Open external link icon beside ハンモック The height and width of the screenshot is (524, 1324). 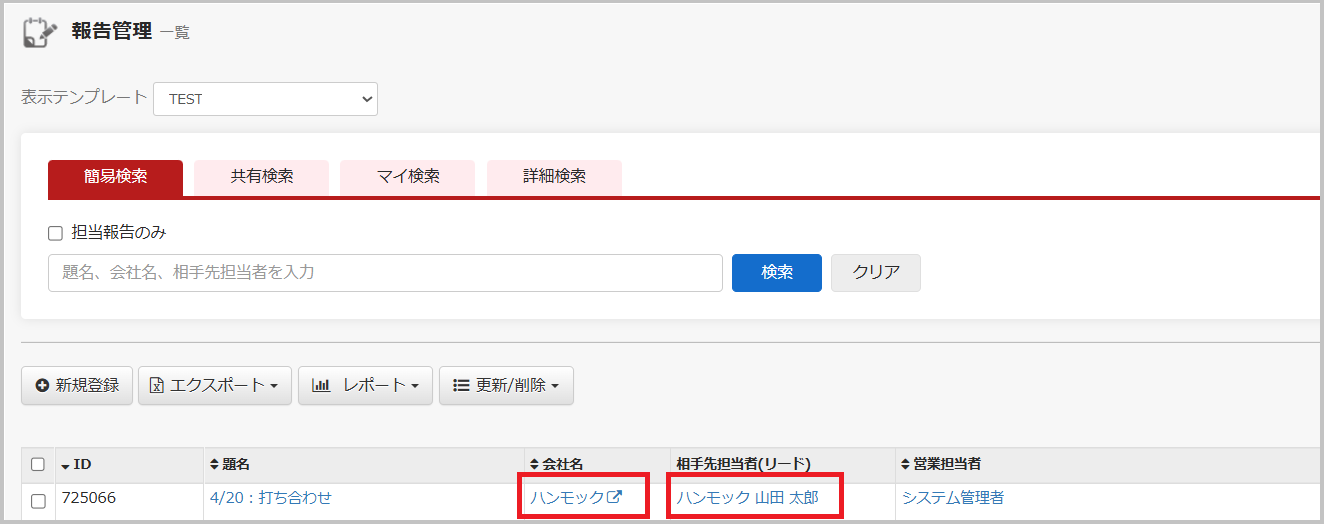(615, 497)
